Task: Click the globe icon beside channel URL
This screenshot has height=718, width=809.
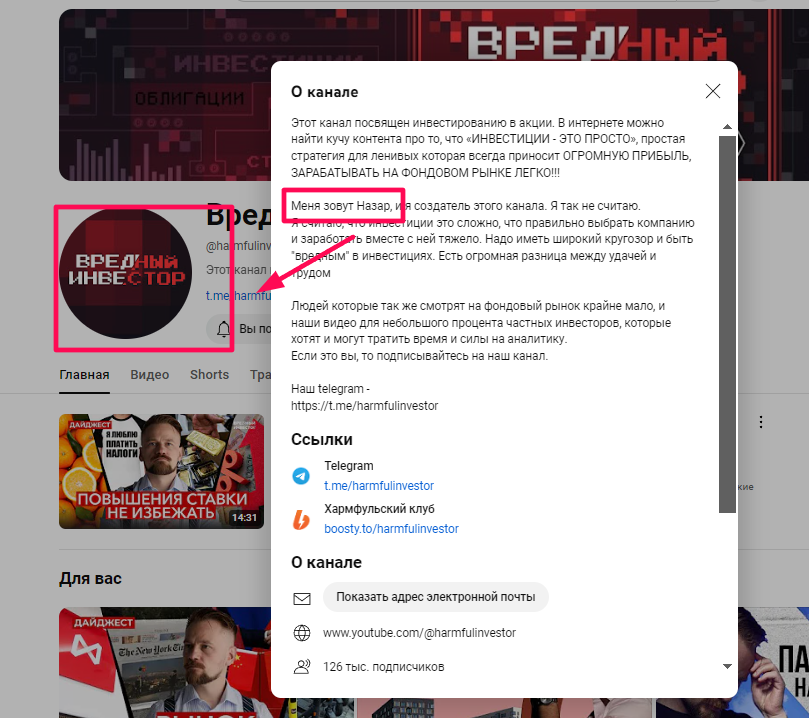Action: (x=302, y=633)
